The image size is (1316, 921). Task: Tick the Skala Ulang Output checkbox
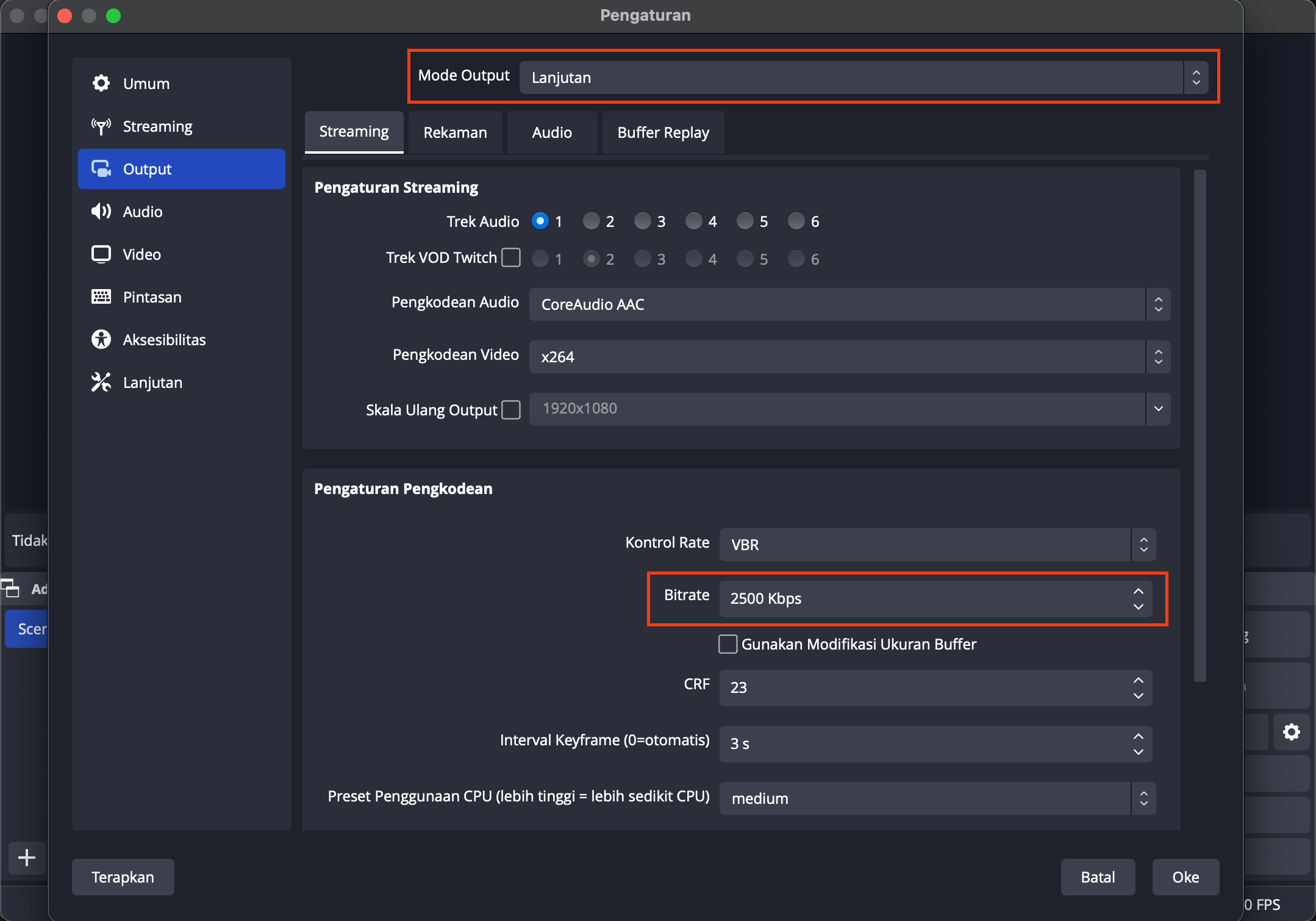(x=511, y=410)
